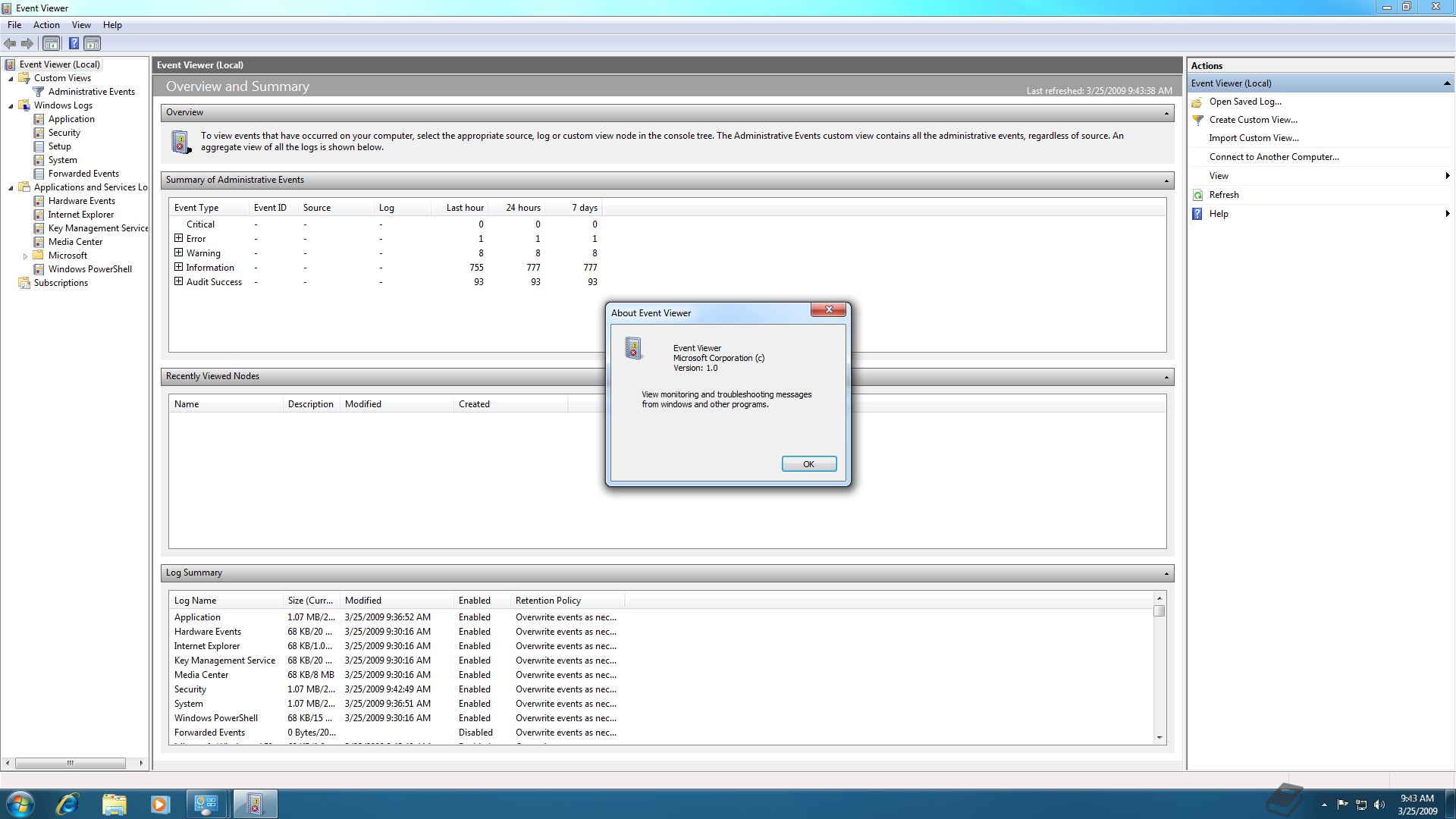
Task: Open Help submenu in Actions pane
Action: (x=1321, y=214)
